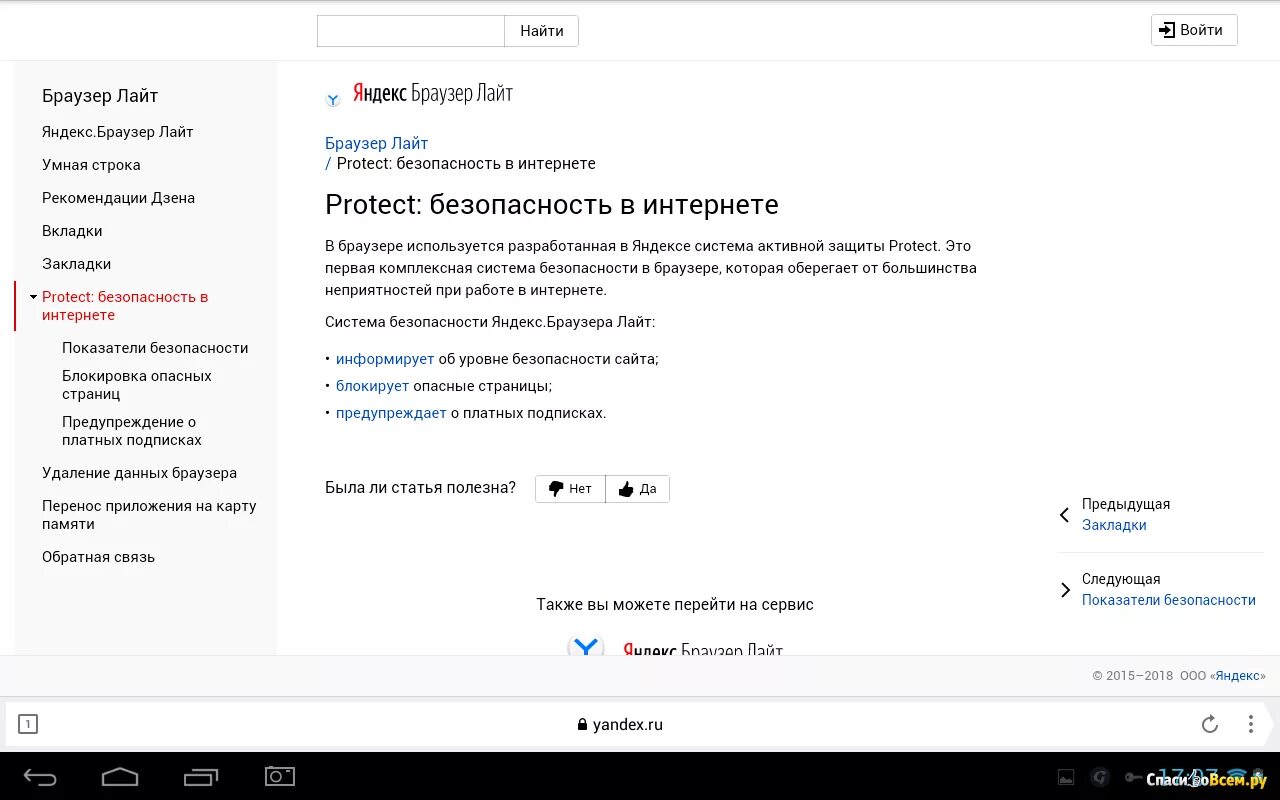The width and height of the screenshot is (1280, 800).
Task: Click the 'Была ли статья полезна?' text
Action: tap(421, 488)
